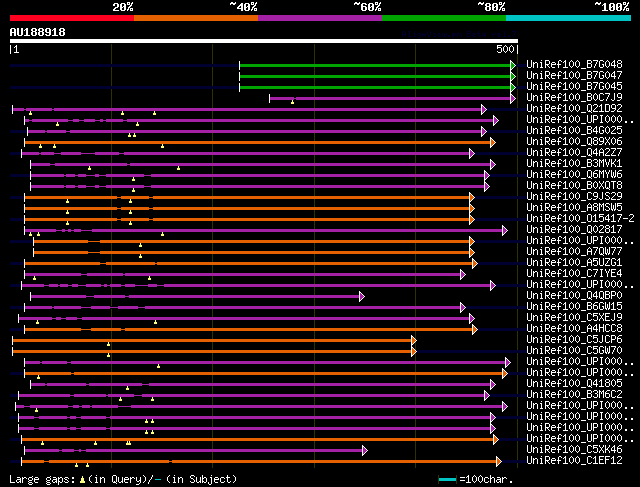The image size is (640, 487).
Task: Click the UniRef100_A7QW77 label
Action: (x=574, y=252)
